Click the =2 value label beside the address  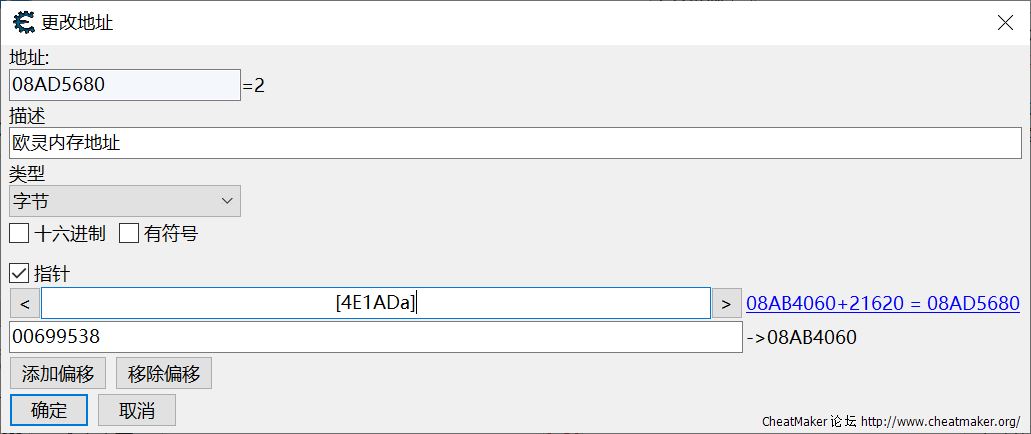point(254,86)
